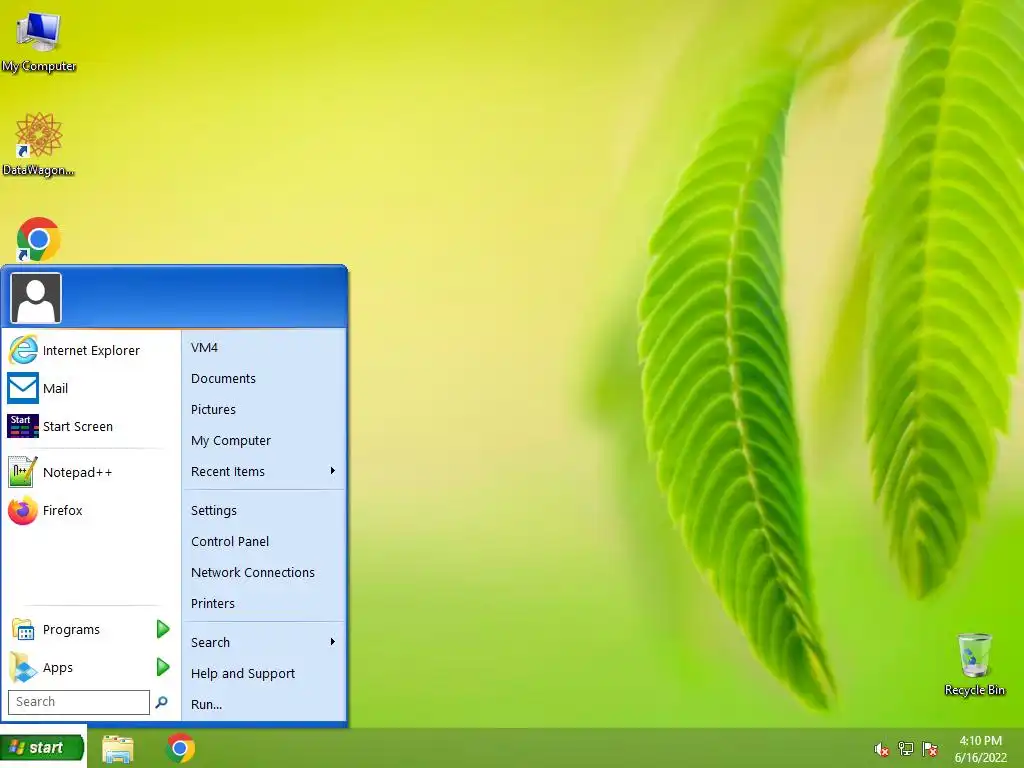The height and width of the screenshot is (768, 1024).
Task: Open Chrome from the taskbar
Action: pos(180,748)
